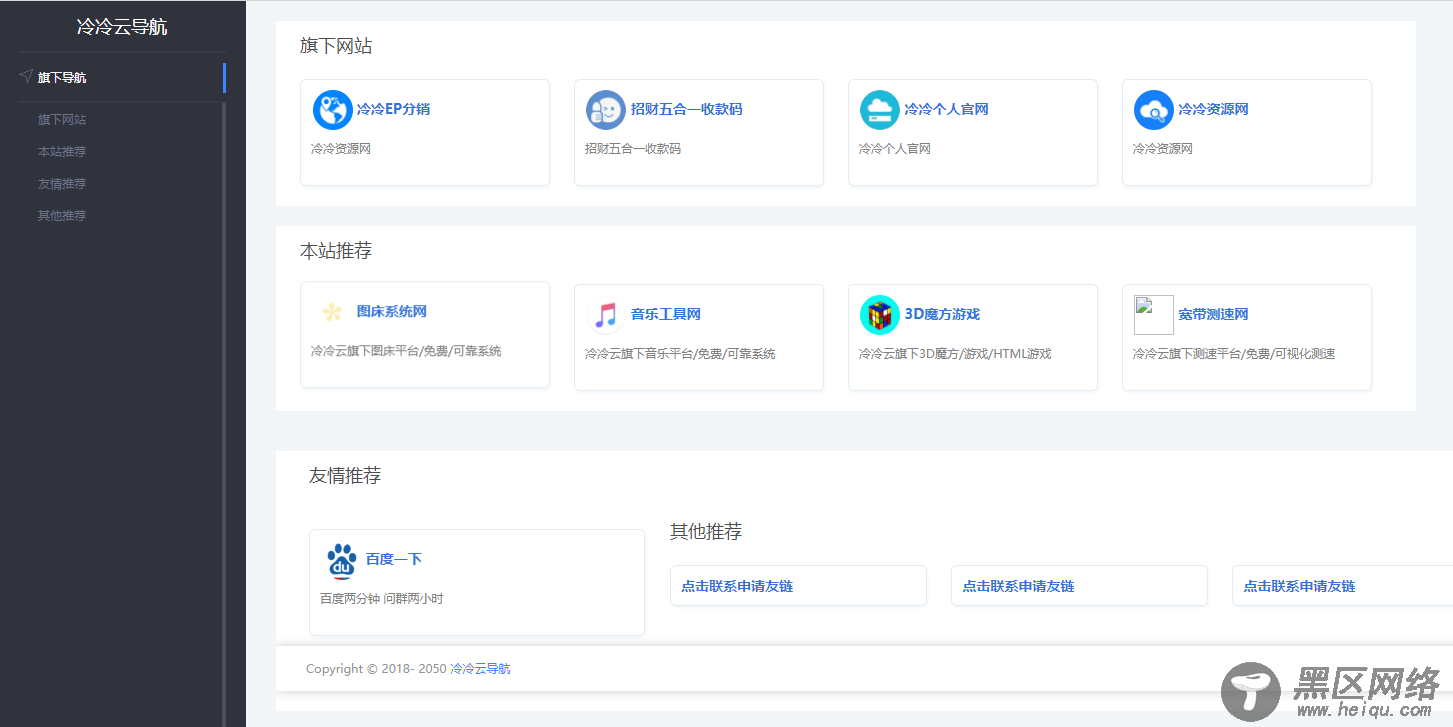Click 冷冷云旗下音乐平台/免费/可靠系统 description

pyautogui.click(x=680, y=354)
